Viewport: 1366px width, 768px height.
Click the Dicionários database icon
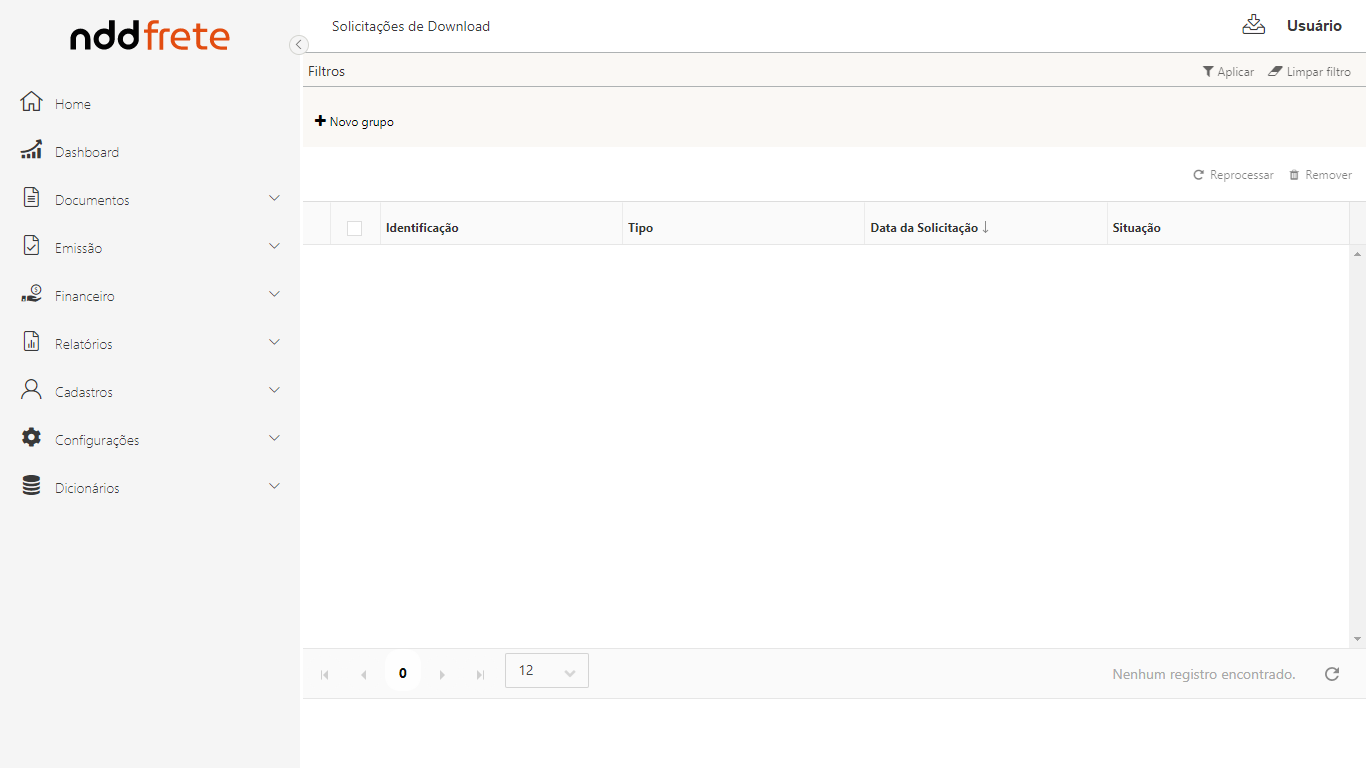(x=32, y=486)
